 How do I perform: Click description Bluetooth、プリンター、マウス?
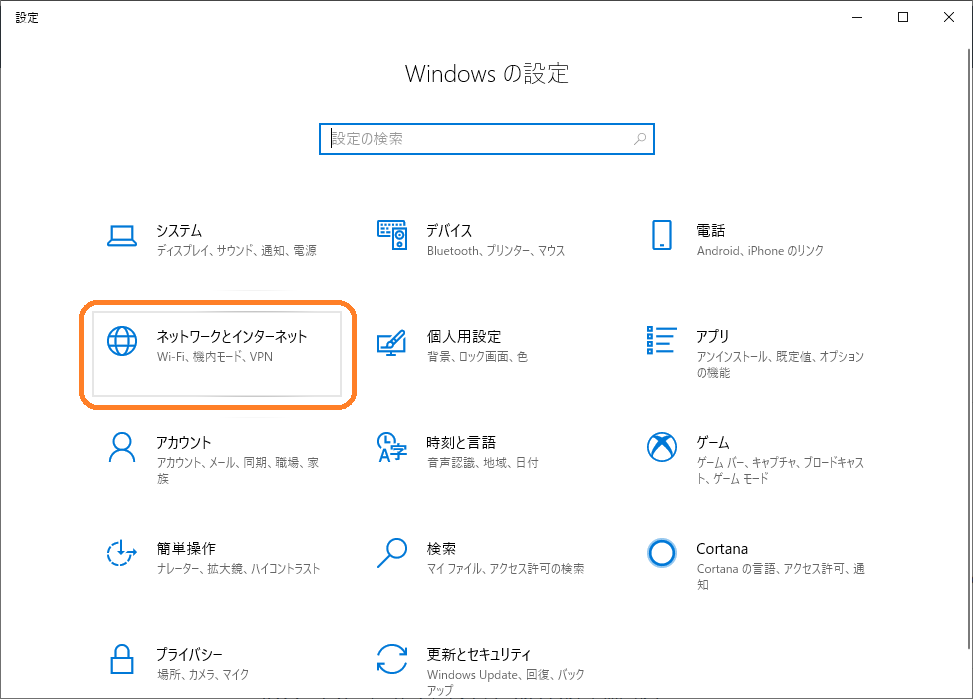click(496, 251)
